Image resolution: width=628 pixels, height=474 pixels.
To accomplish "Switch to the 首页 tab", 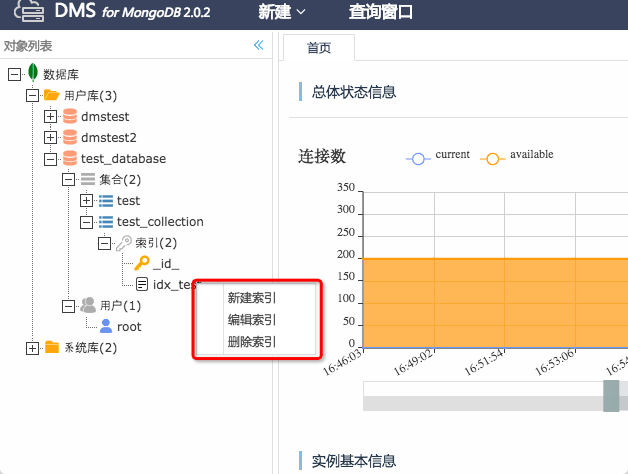I will (318, 48).
